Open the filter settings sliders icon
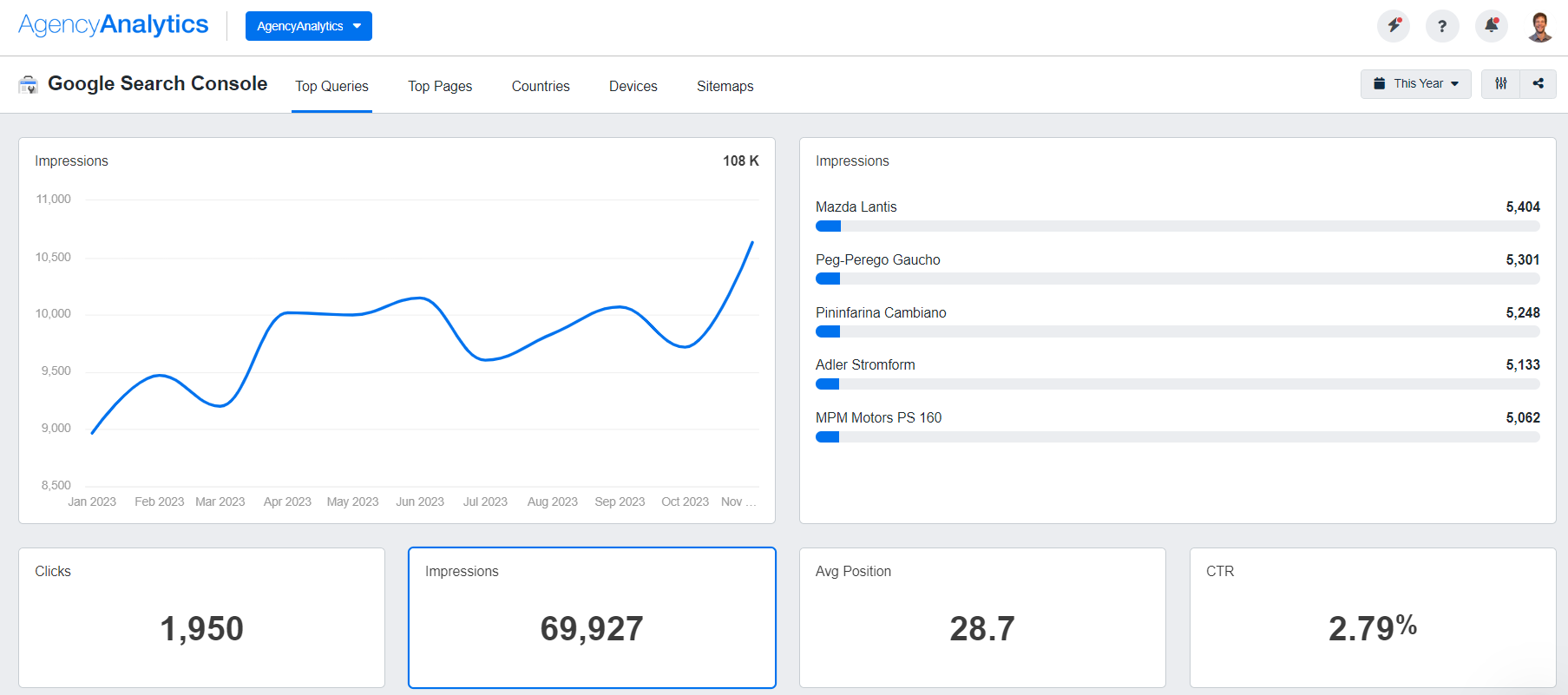 point(1501,84)
